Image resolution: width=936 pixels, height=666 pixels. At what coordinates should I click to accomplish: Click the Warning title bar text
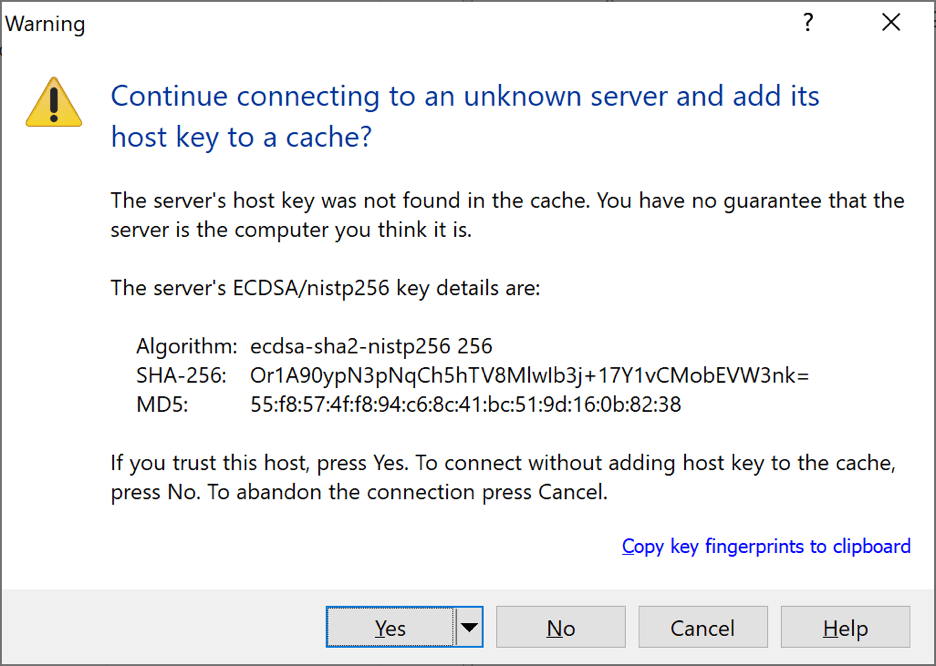(45, 24)
